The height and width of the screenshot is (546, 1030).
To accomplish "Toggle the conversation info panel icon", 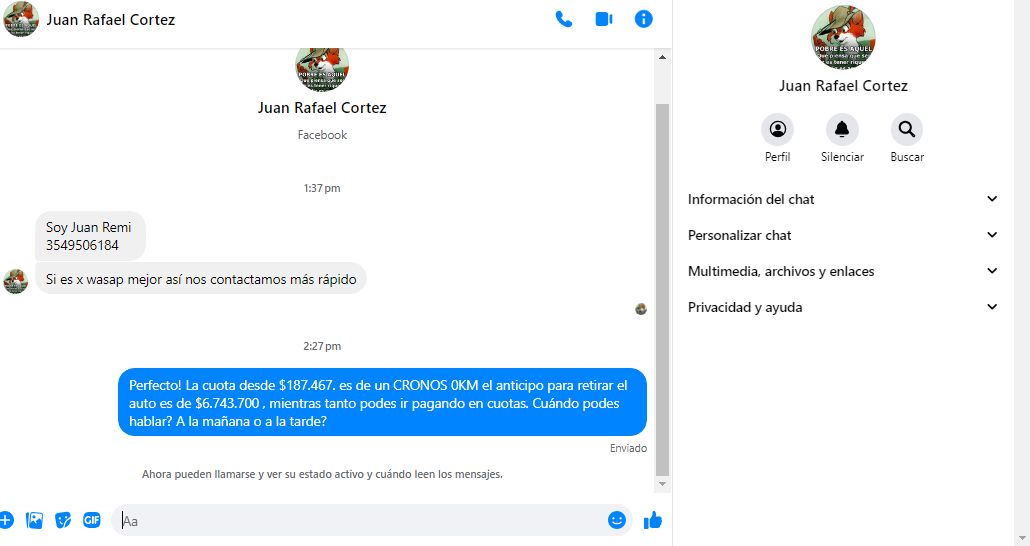I will click(644, 19).
